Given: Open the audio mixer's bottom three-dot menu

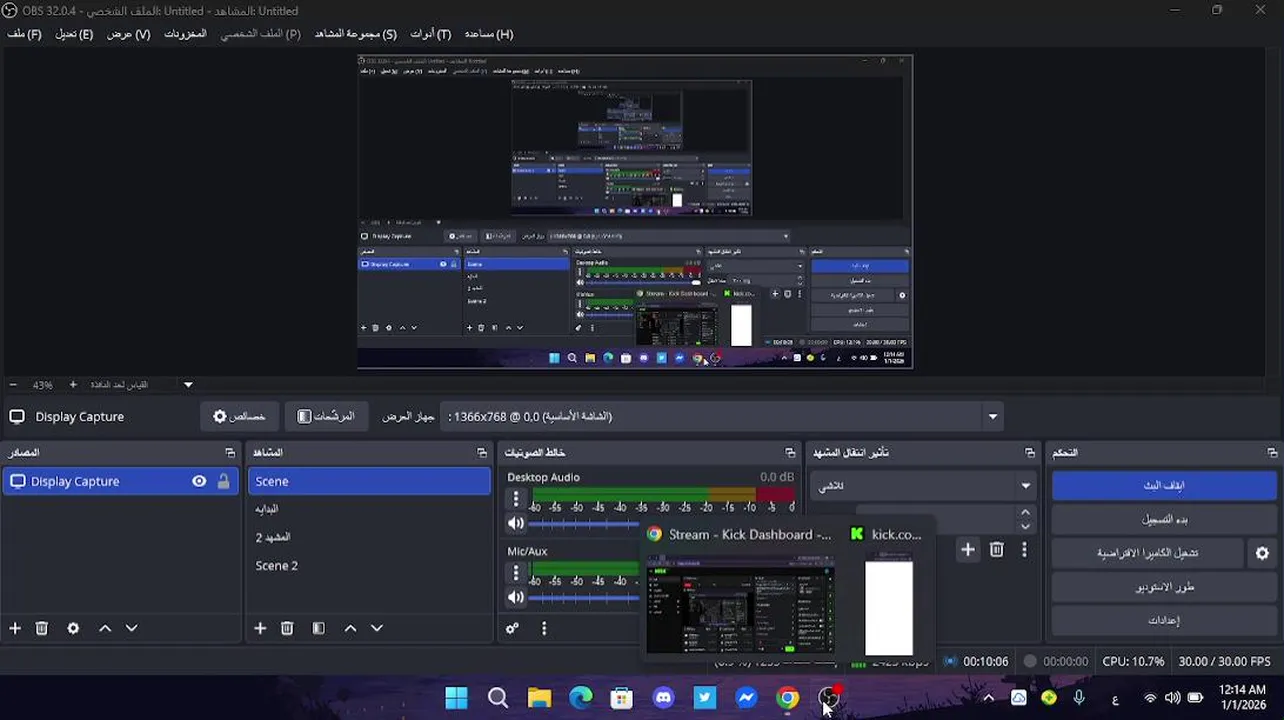Looking at the screenshot, I should click(544, 628).
